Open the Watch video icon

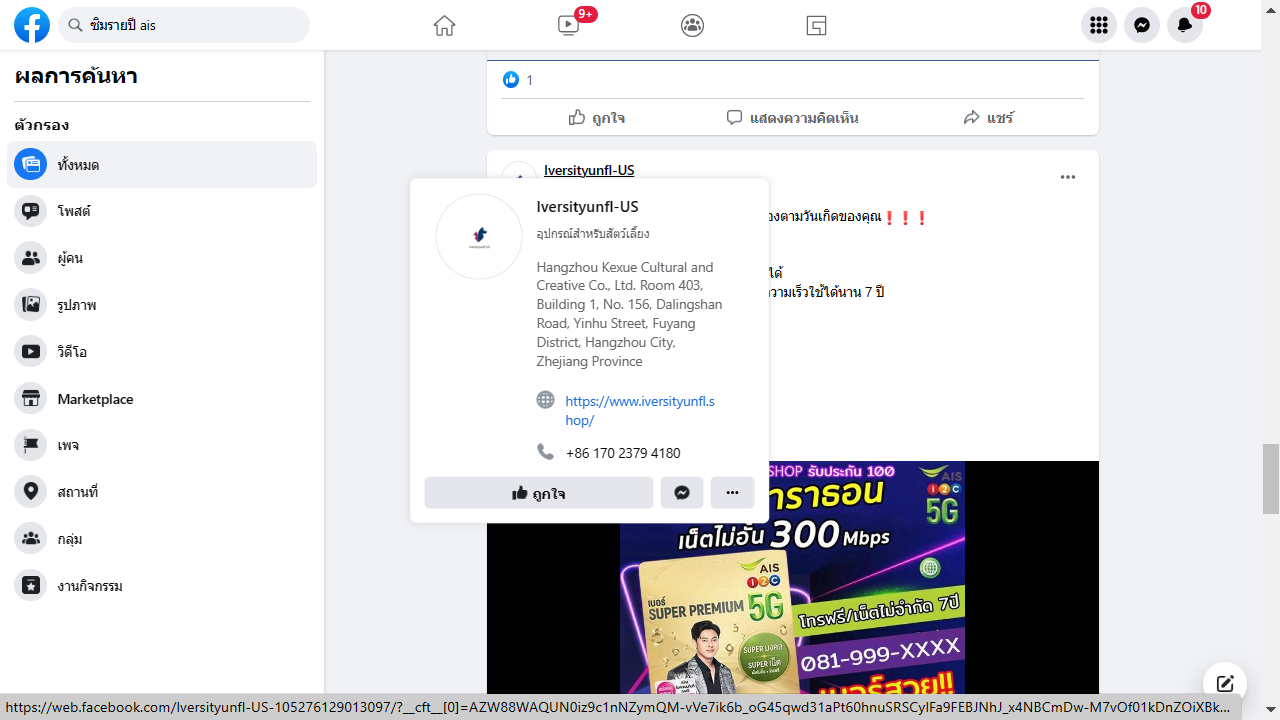coord(568,26)
